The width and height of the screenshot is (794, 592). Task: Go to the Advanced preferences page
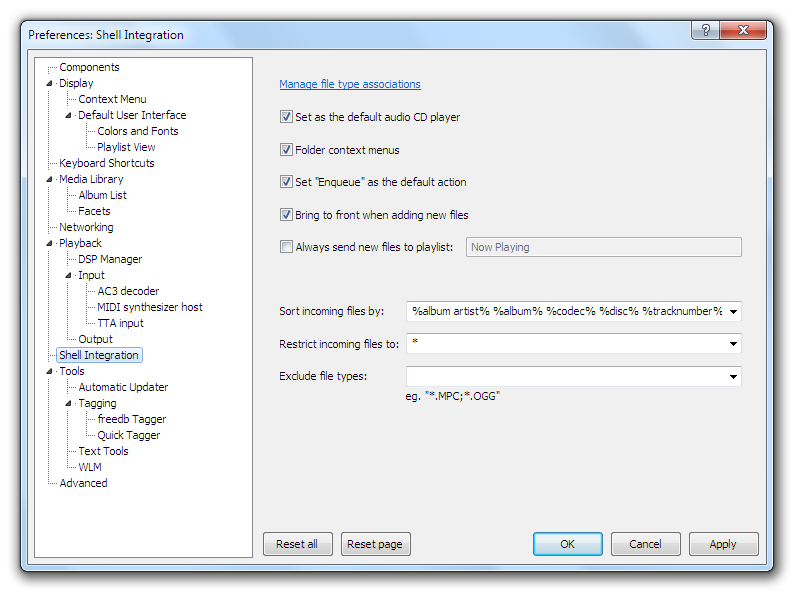tap(83, 483)
